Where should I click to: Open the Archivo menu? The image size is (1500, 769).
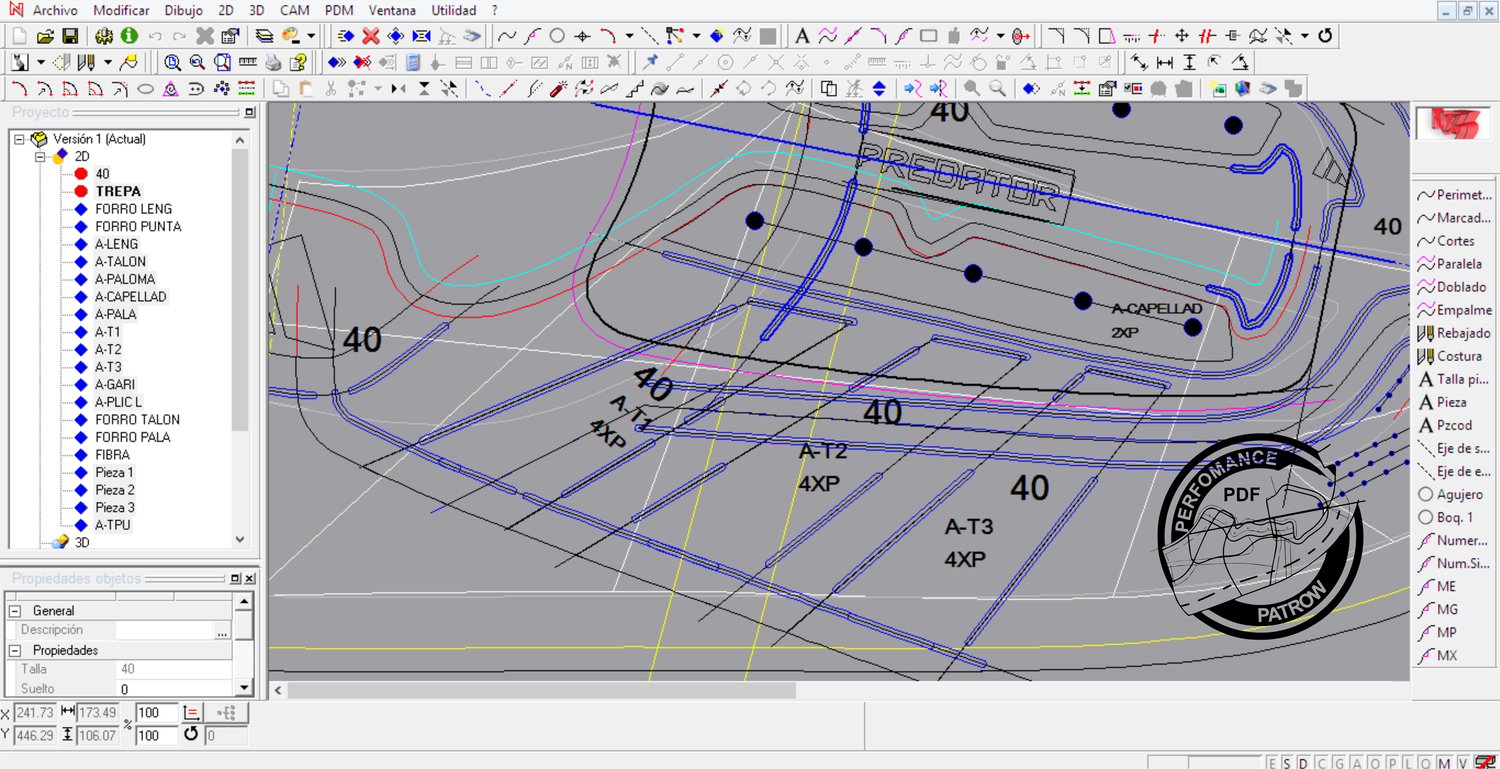pos(55,10)
